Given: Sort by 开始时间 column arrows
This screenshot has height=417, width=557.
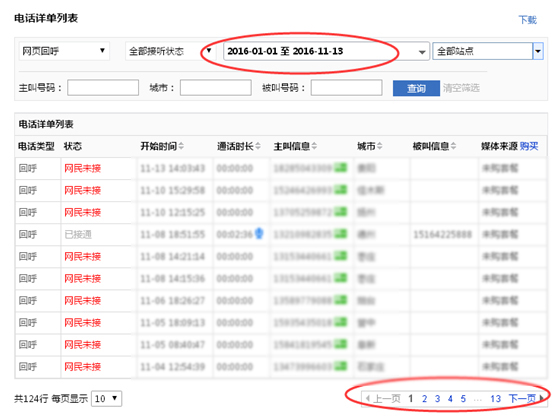Looking at the screenshot, I should pos(181,146).
